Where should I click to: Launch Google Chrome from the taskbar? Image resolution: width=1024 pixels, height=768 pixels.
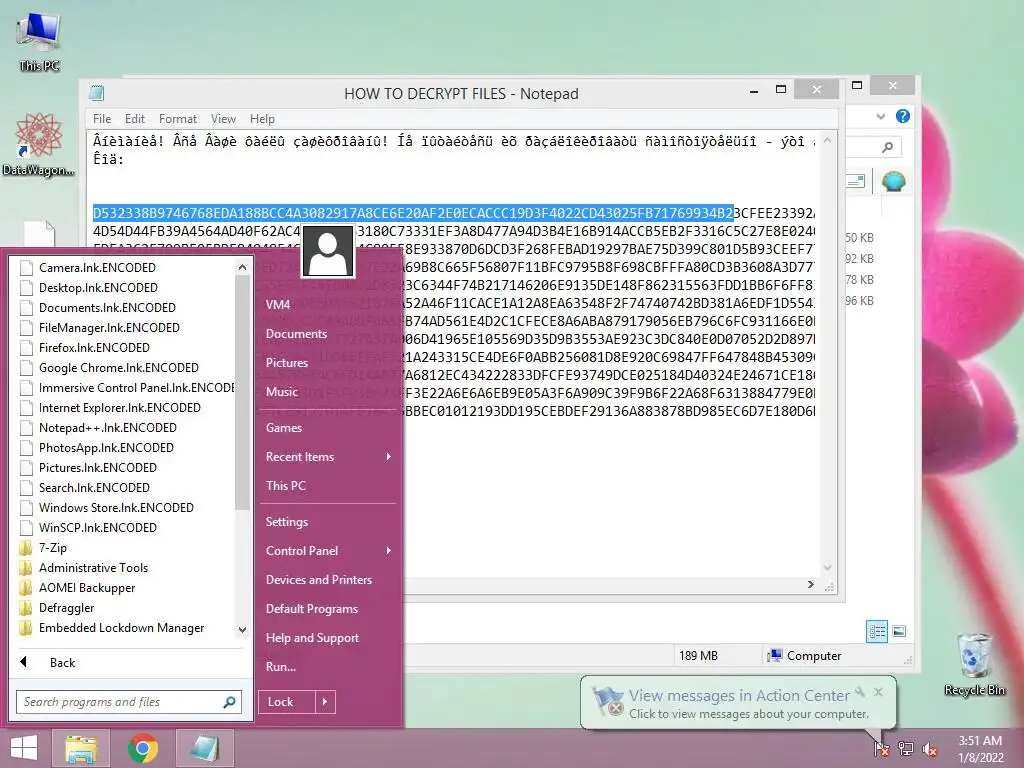coord(142,748)
